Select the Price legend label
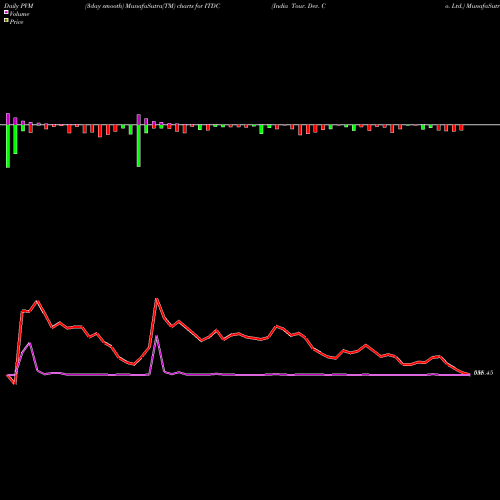The height and width of the screenshot is (500, 500). pos(16,22)
